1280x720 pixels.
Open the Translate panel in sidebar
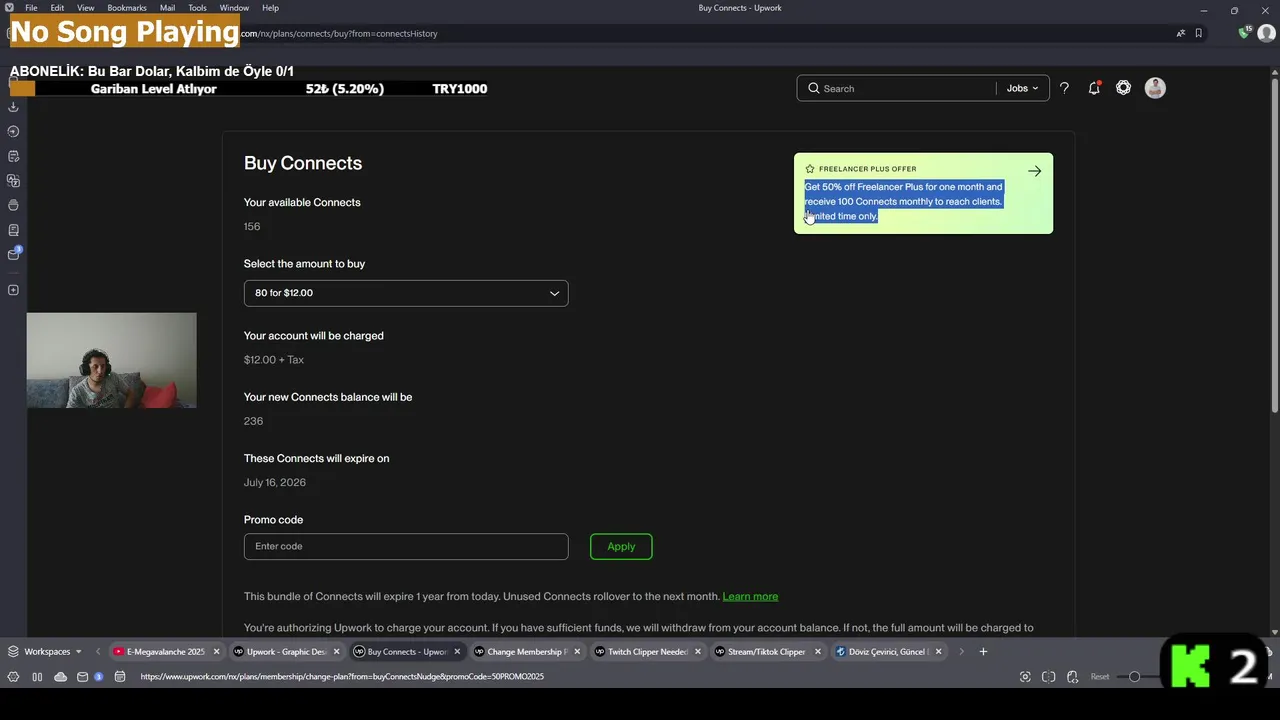13,181
